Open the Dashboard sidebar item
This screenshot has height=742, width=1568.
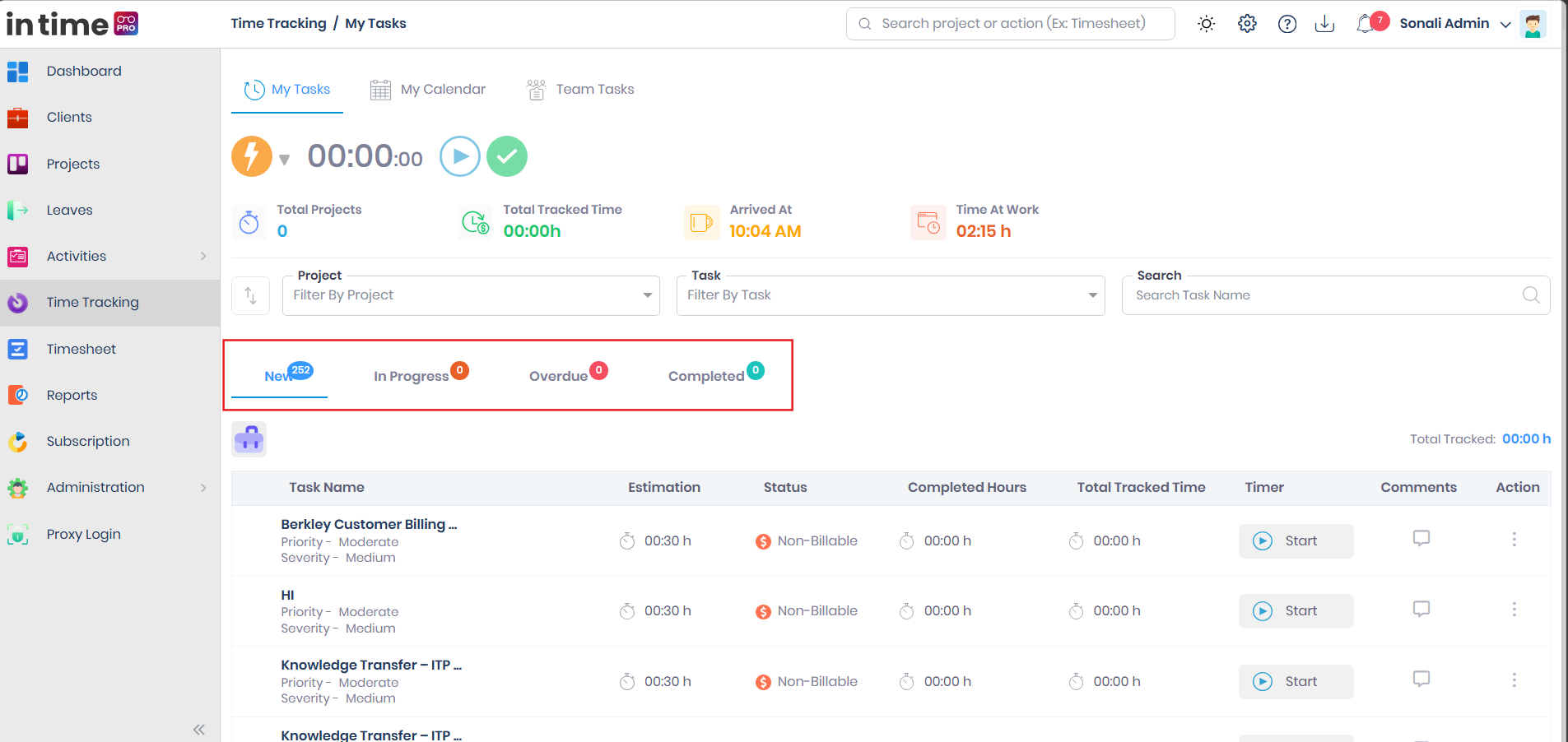[84, 72]
